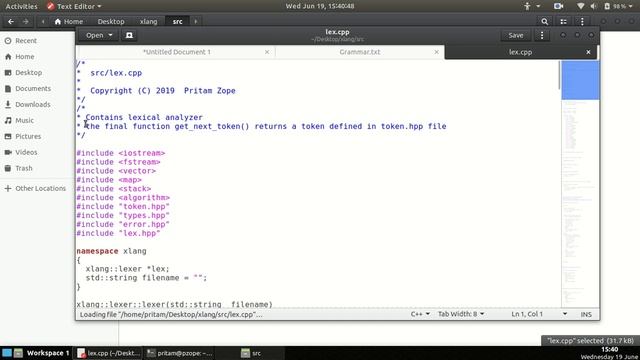
Task: Click the editor vertical scrollbar
Action: pyautogui.click(x=559, y=75)
